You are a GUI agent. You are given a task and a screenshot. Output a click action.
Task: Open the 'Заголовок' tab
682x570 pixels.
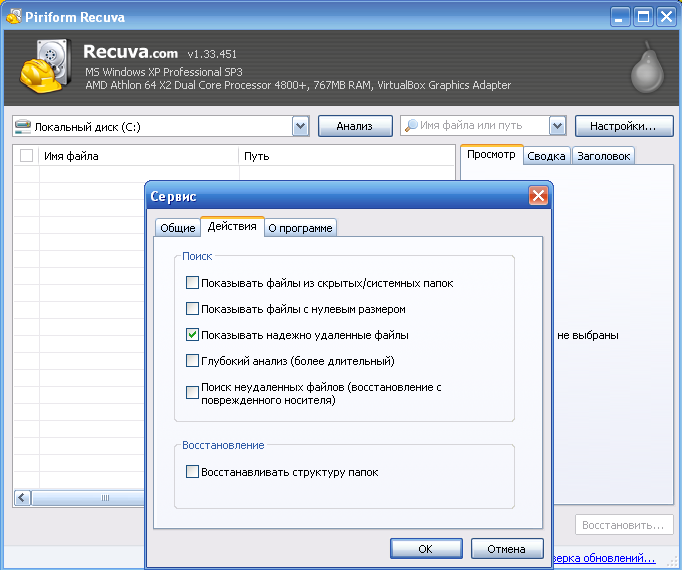pos(604,156)
